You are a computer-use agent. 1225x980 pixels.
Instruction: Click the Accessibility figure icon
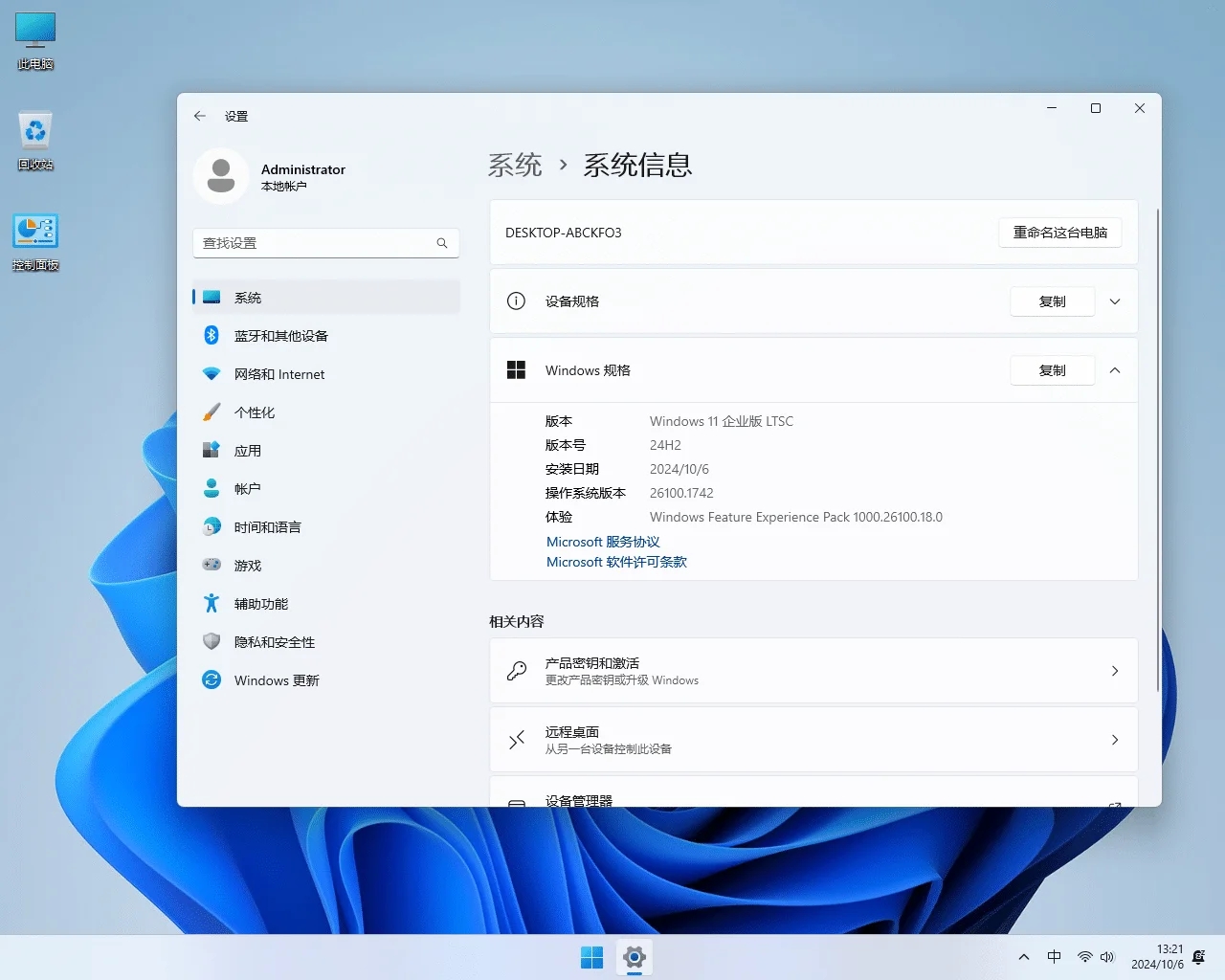[x=212, y=603]
